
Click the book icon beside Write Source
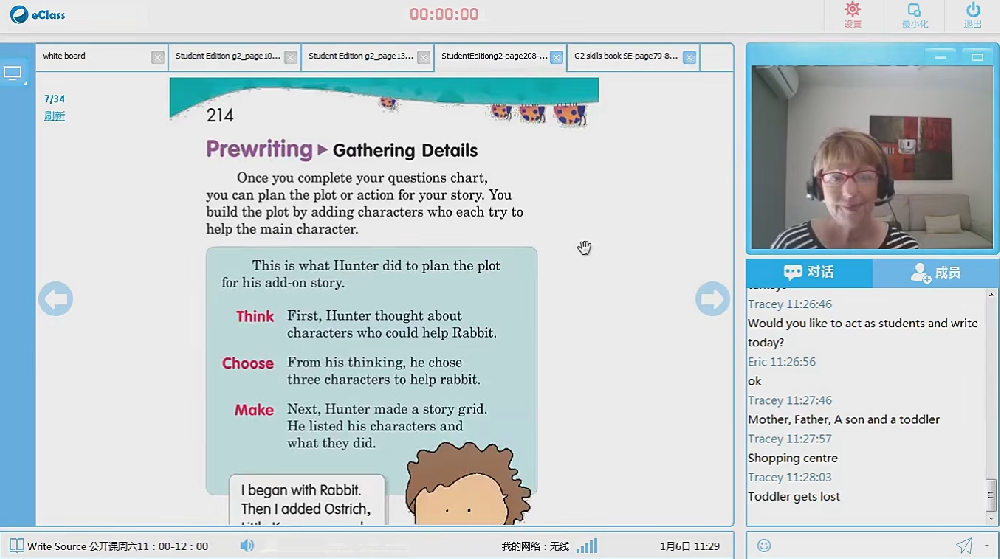click(x=16, y=545)
